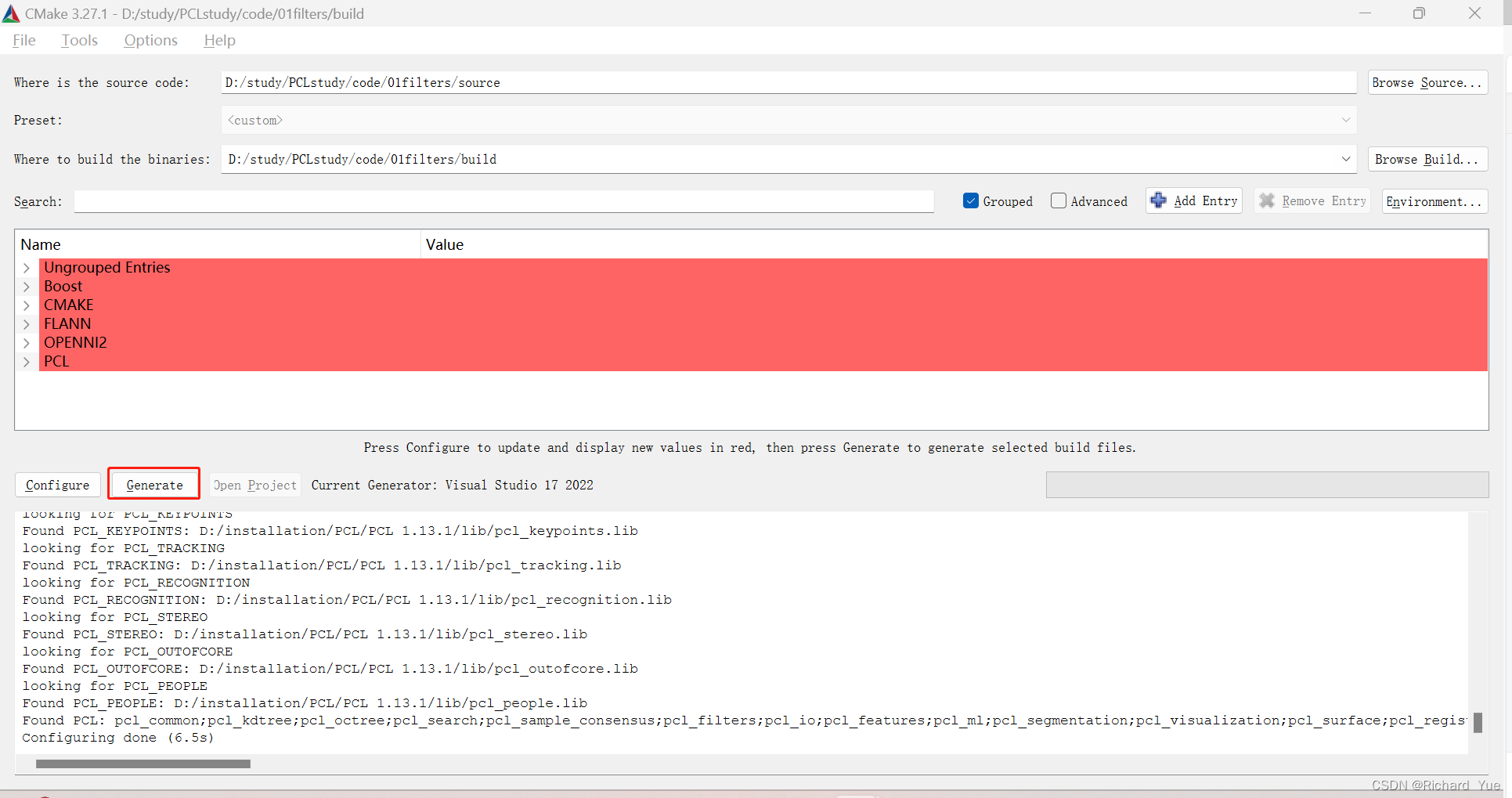Click the Generate button
Screen dimensions: 1512x798
coord(154,485)
